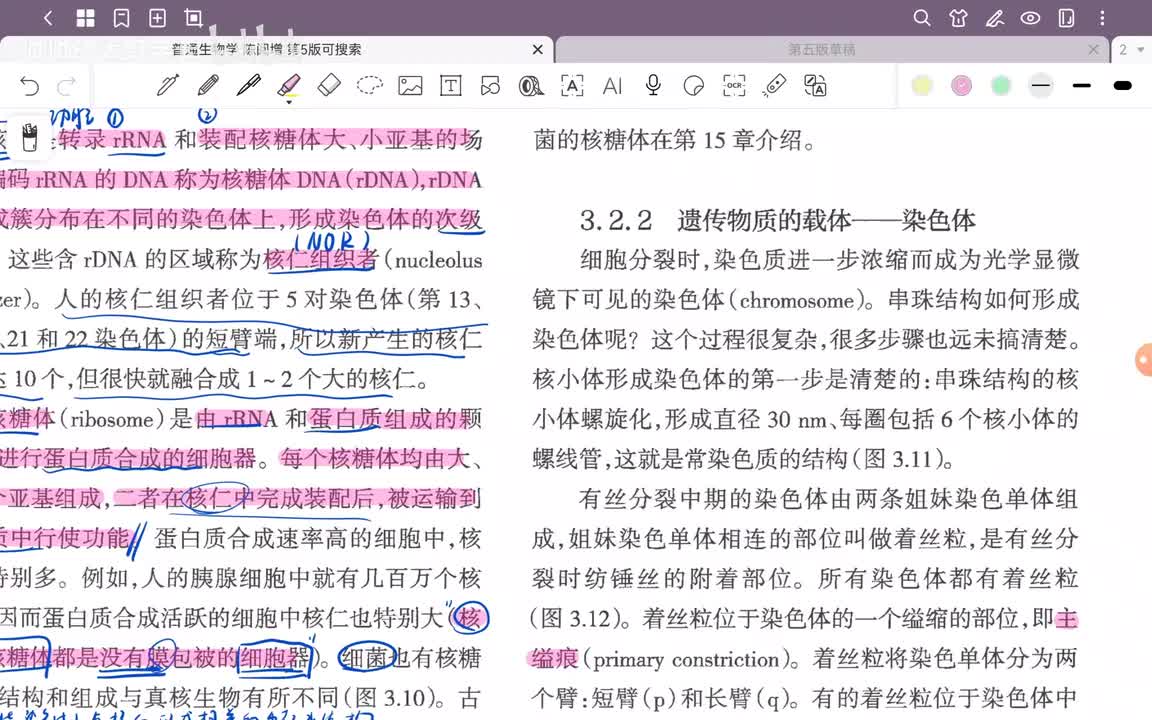Choose the thinnest stroke width

coord(1041,86)
